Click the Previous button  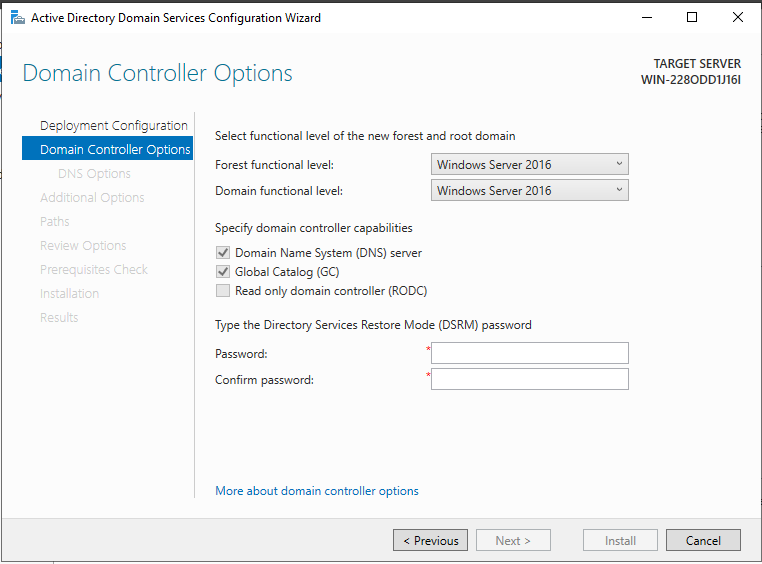tap(431, 540)
